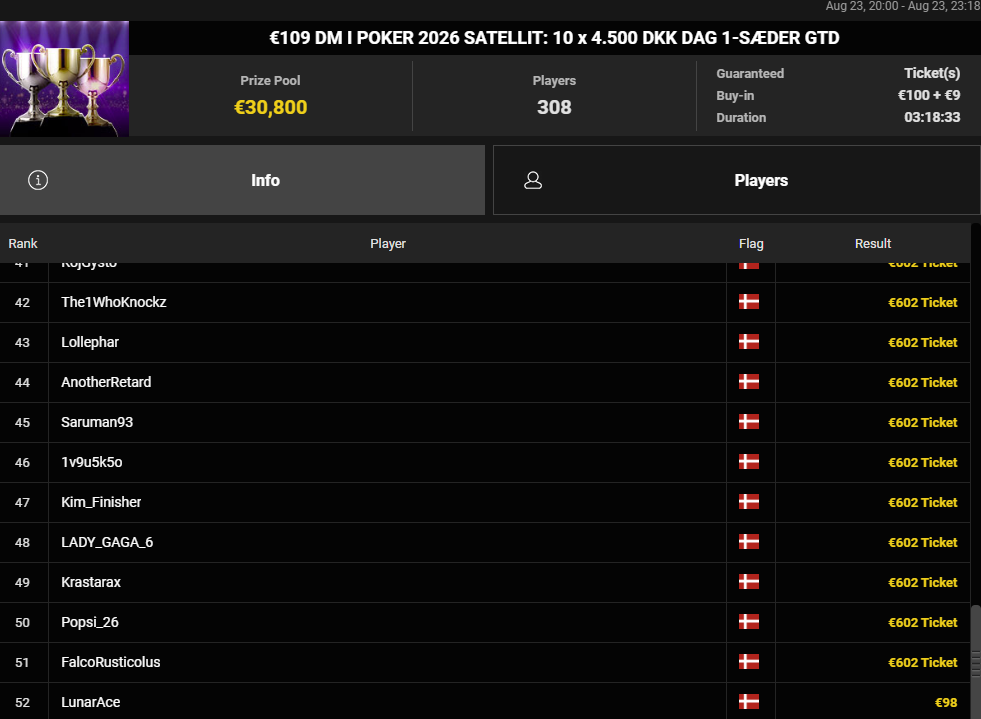This screenshot has height=719, width=981.
Task: Click the Denmark flag beside LunarAce
Action: coord(749,702)
